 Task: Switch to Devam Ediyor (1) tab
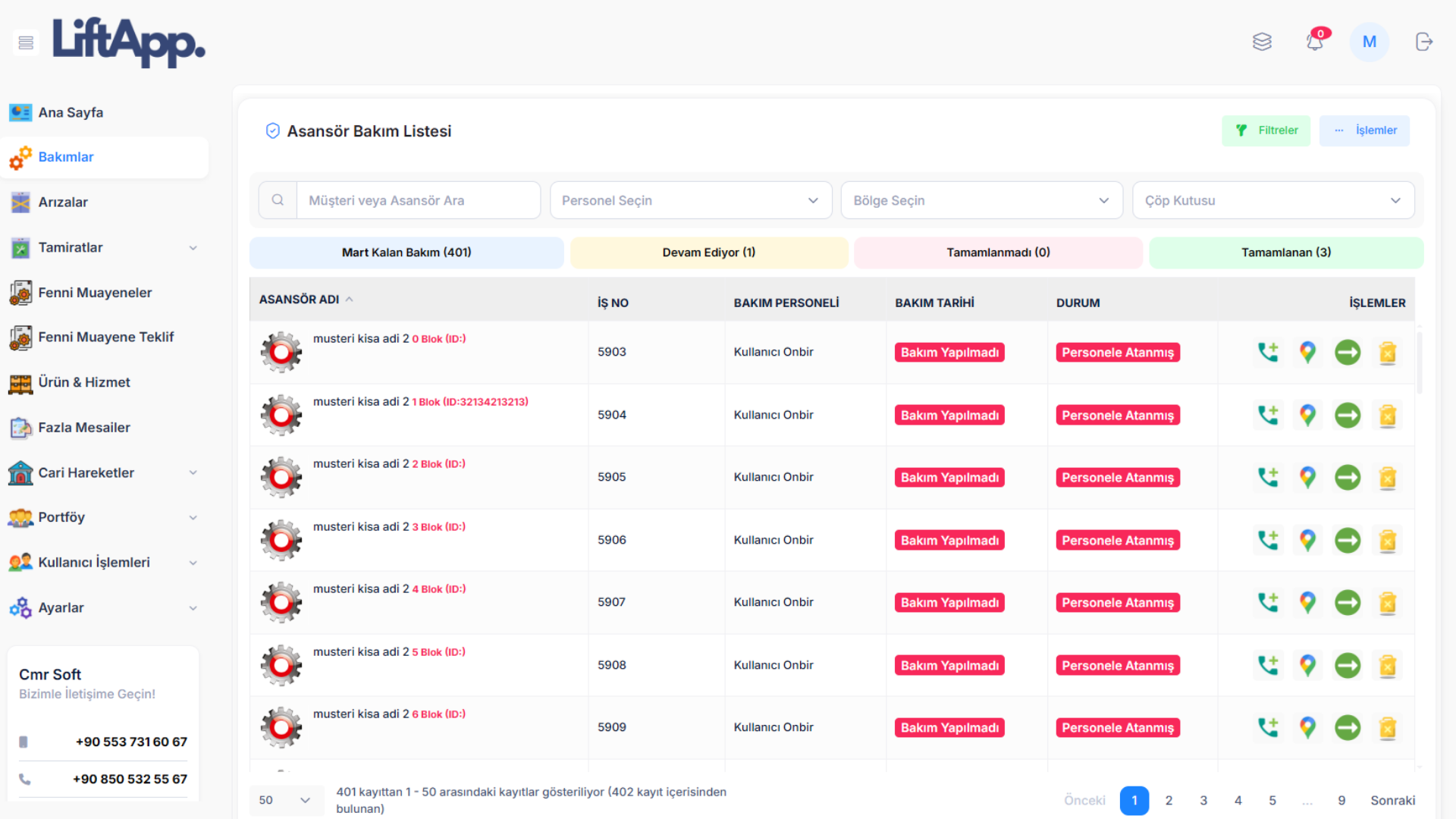pos(708,253)
